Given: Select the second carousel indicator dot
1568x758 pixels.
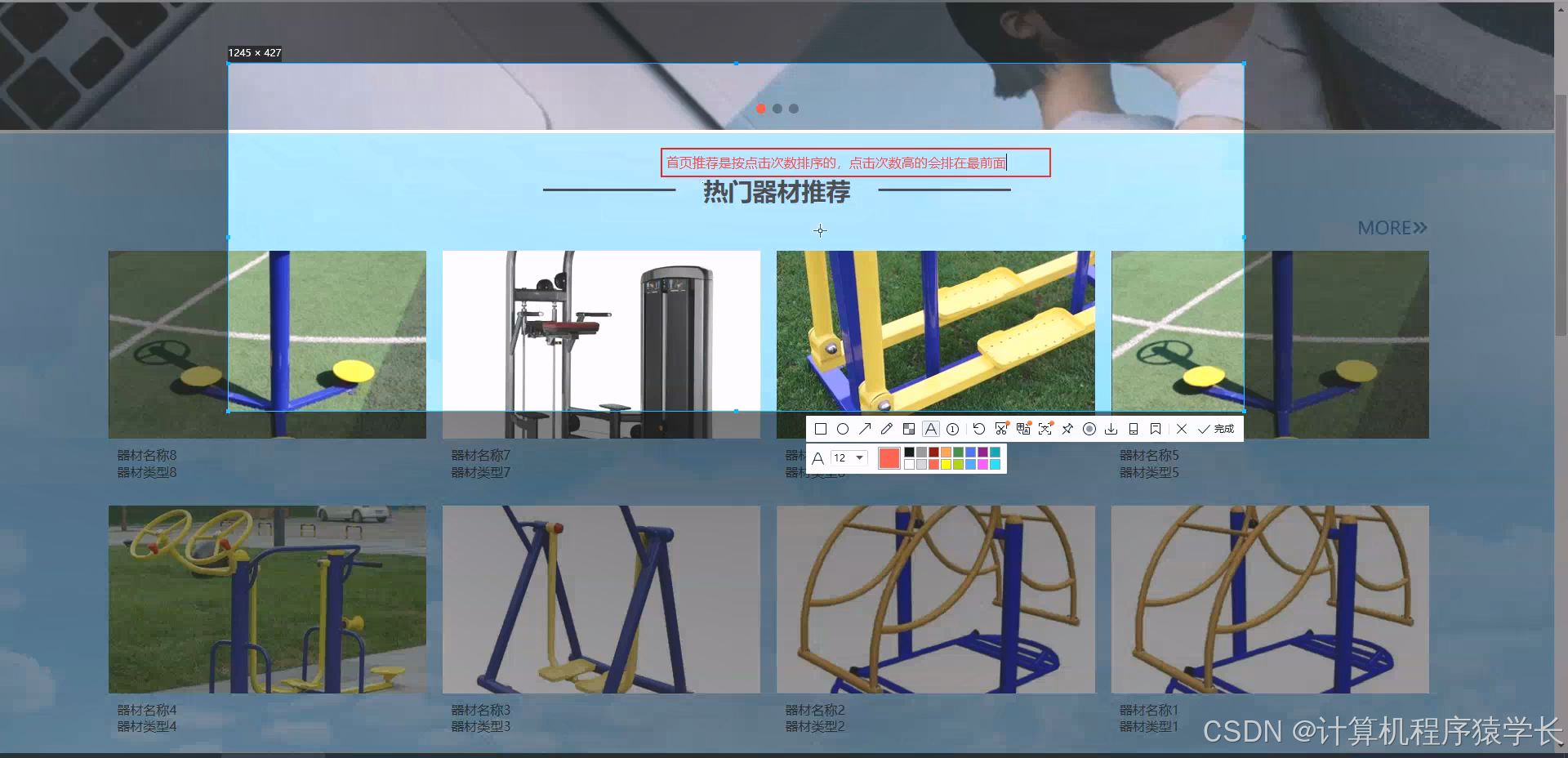Looking at the screenshot, I should (777, 108).
